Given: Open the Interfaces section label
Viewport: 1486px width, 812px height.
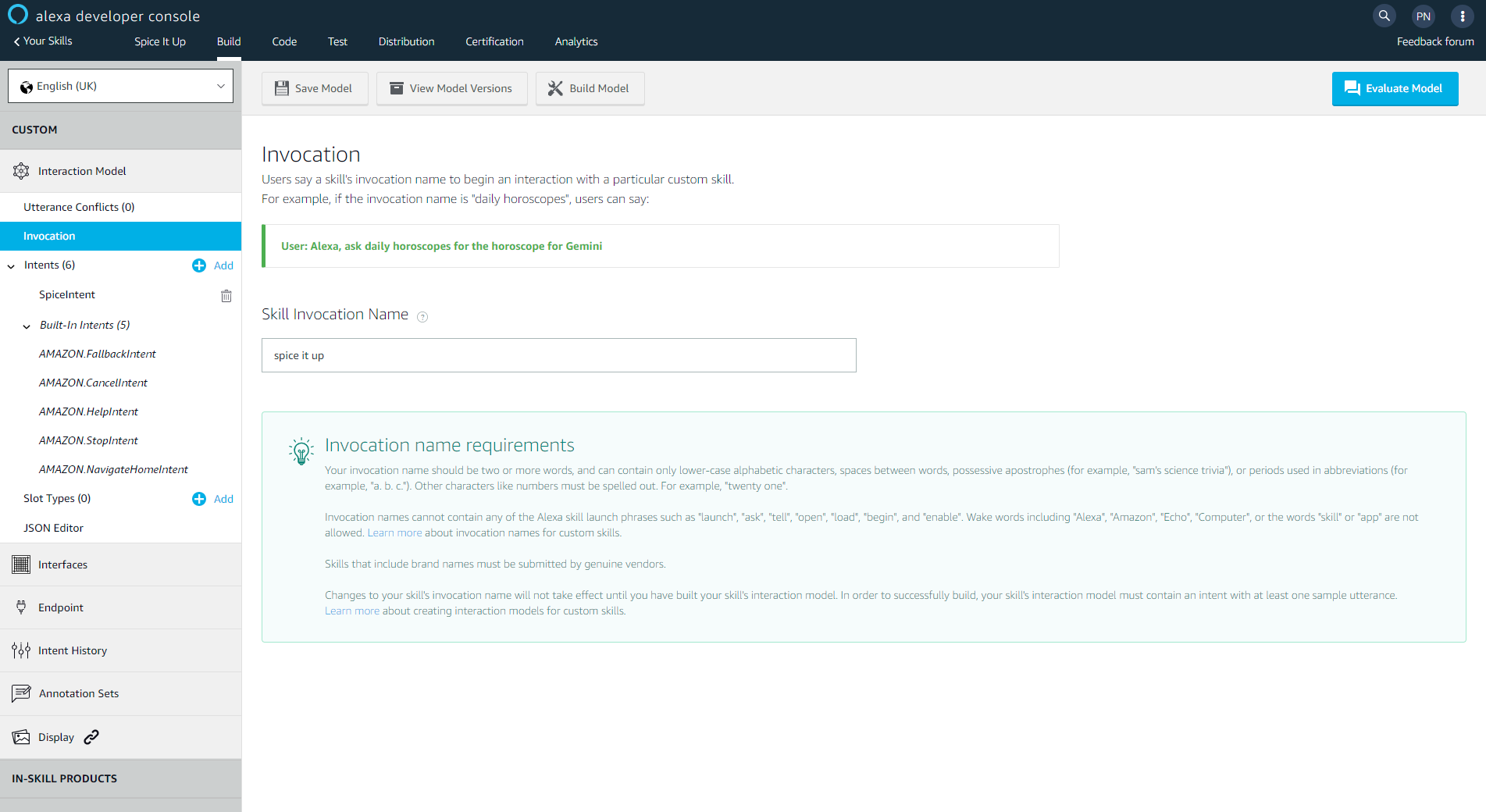Looking at the screenshot, I should coord(62,564).
